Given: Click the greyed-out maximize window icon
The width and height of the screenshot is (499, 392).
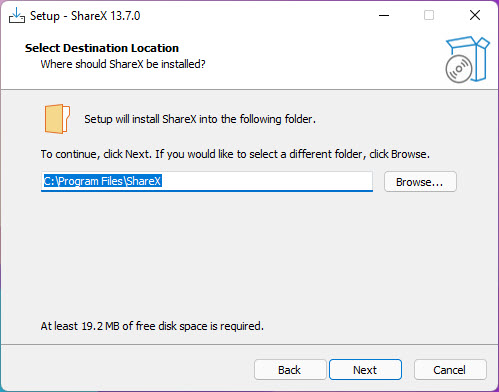Looking at the screenshot, I should coord(429,15).
